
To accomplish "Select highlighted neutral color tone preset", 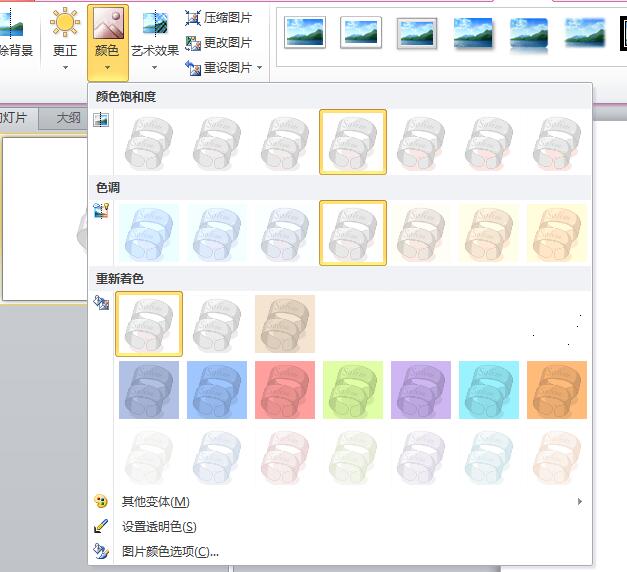I will click(353, 233).
